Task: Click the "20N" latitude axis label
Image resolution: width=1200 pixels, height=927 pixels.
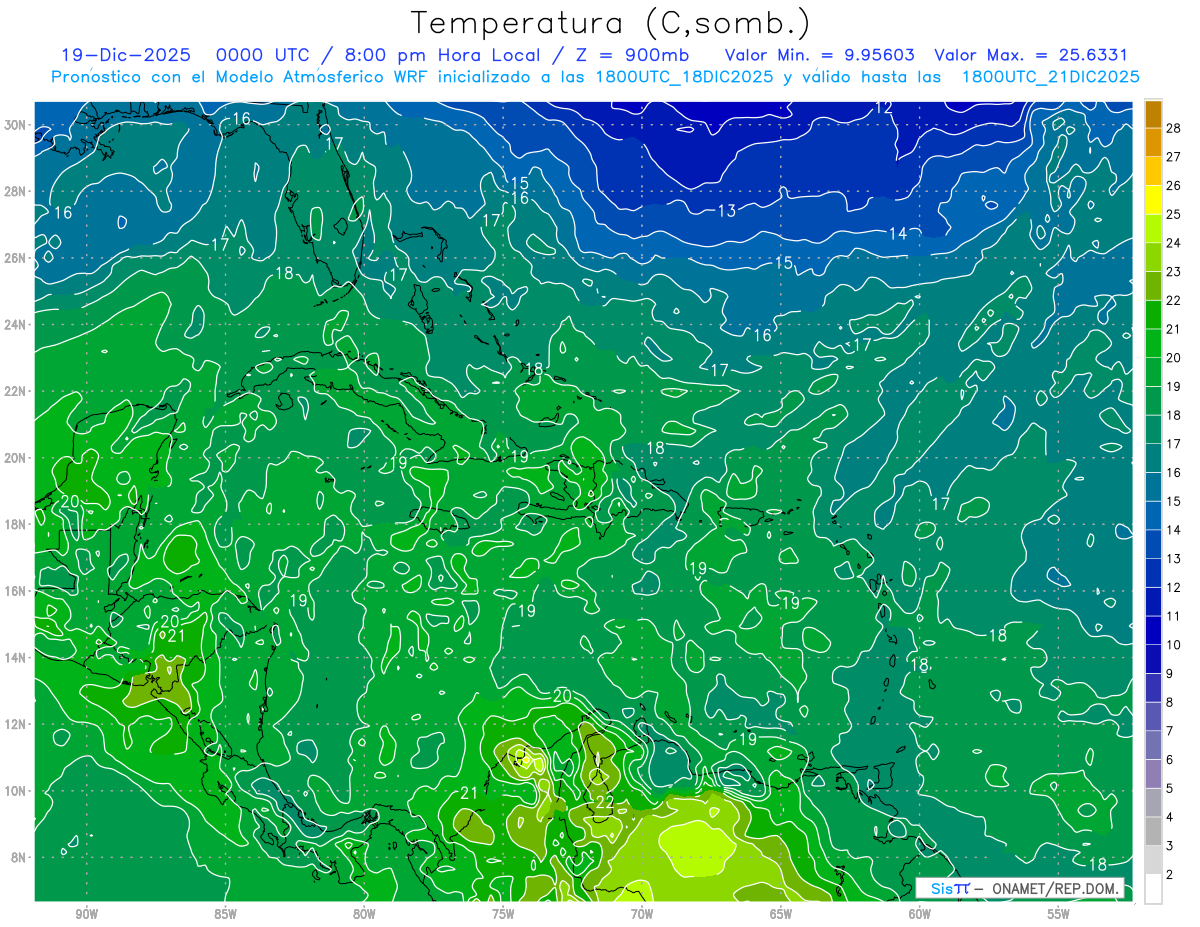Action: pos(17,457)
